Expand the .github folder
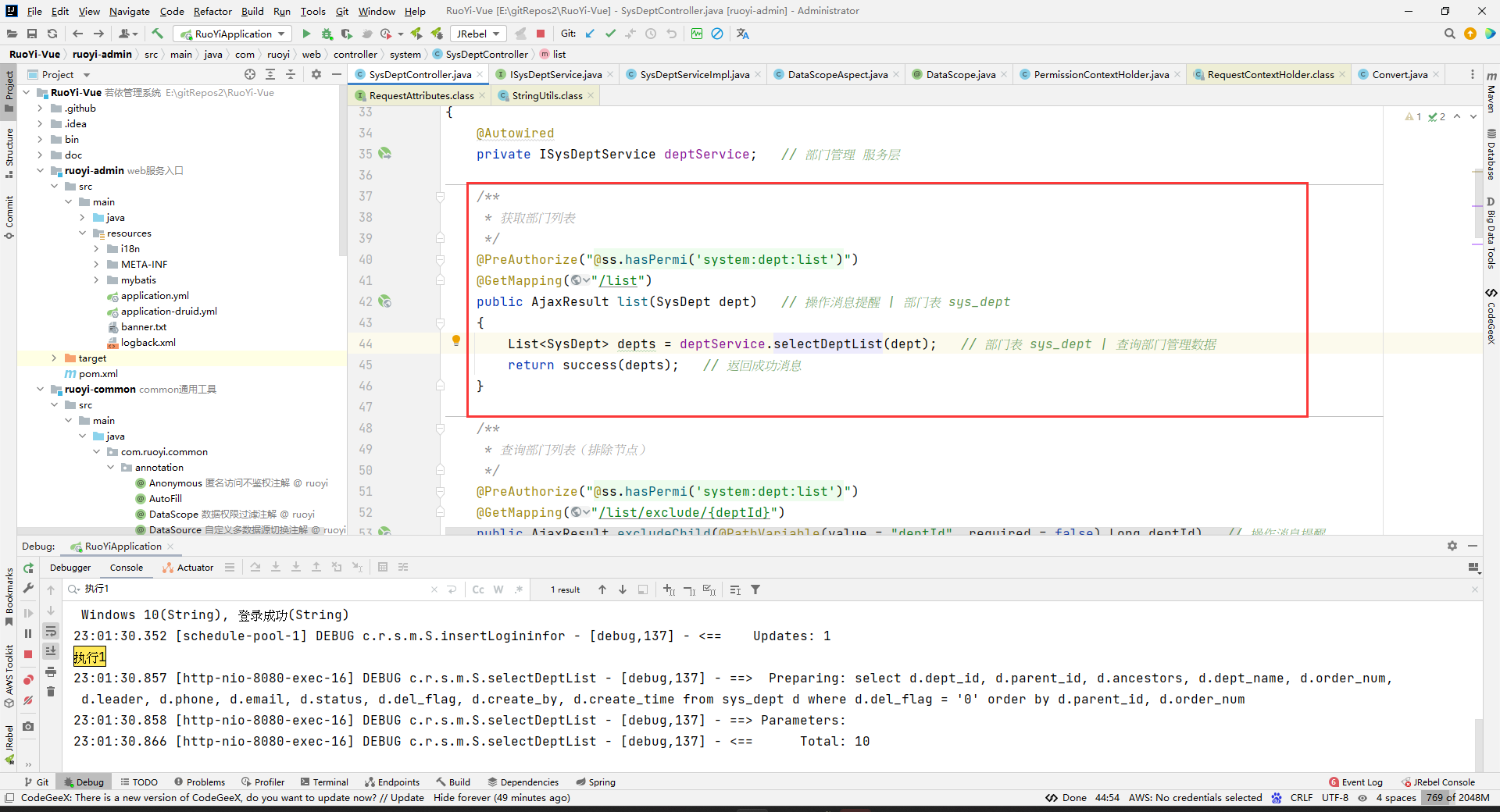Screen dimensions: 1500x812 (x=40, y=108)
